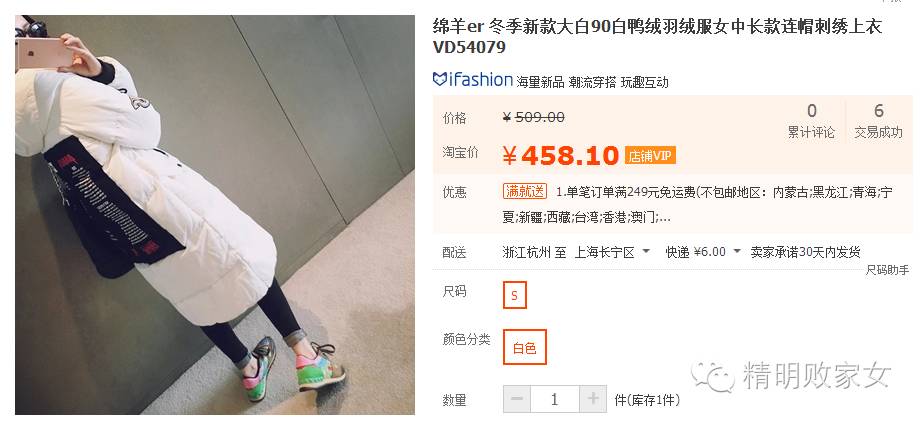The width and height of the screenshot is (922, 421).
Task: Click the 卖家承诺30天内发货 promise text
Action: 806,252
